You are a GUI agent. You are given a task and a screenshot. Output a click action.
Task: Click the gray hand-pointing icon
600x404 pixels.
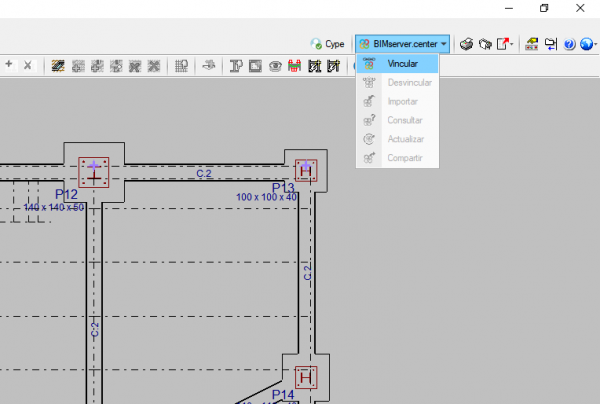pos(209,65)
